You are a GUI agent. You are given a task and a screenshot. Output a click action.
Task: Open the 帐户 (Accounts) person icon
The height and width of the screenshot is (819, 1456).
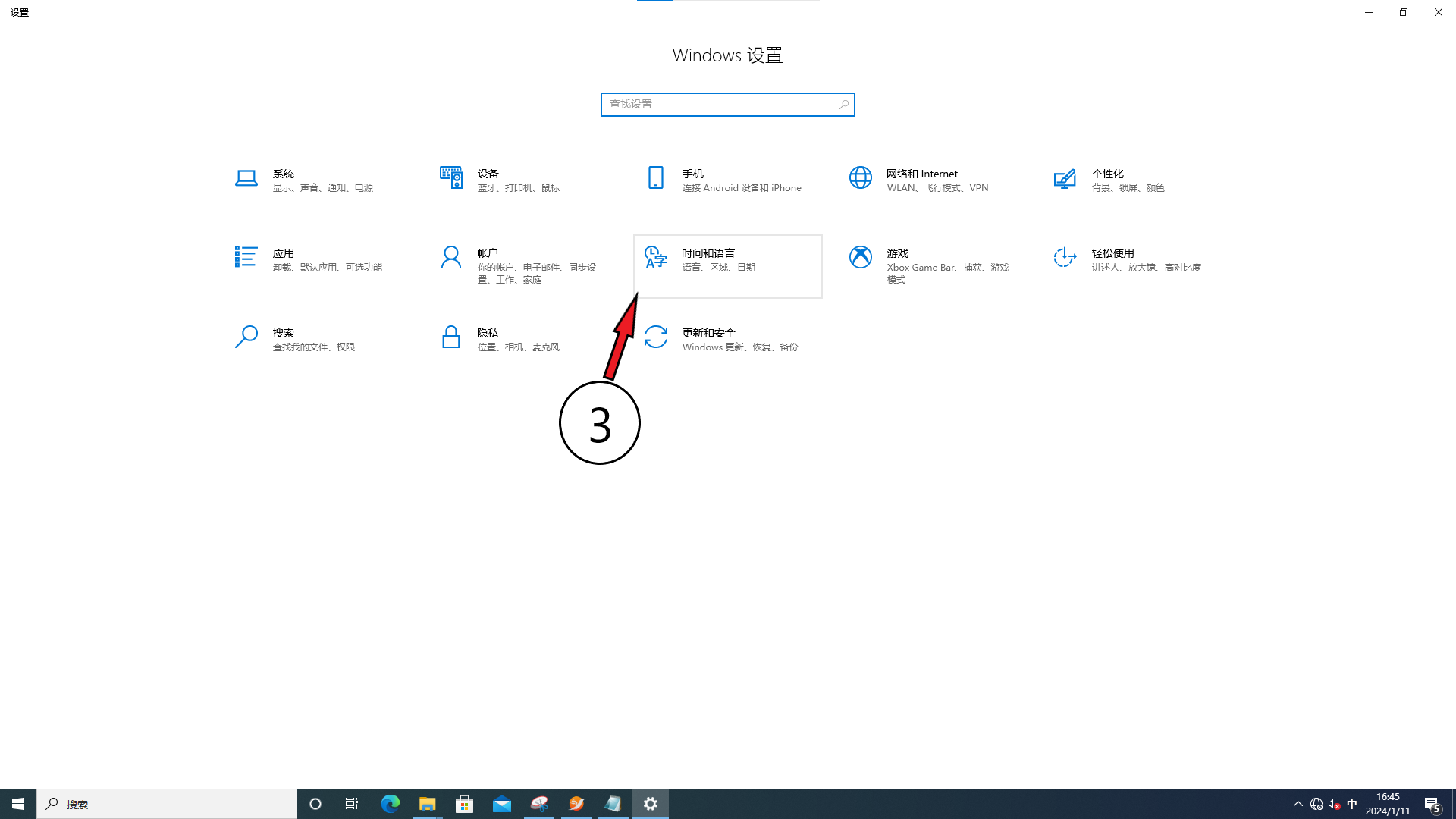coord(450,258)
